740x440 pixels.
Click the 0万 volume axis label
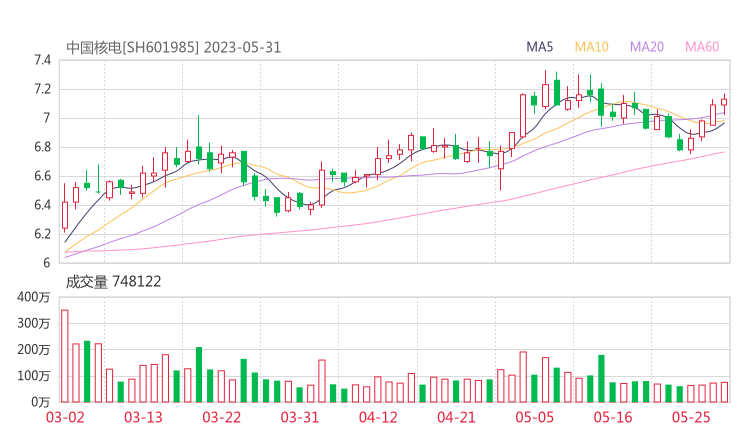pyautogui.click(x=41, y=402)
